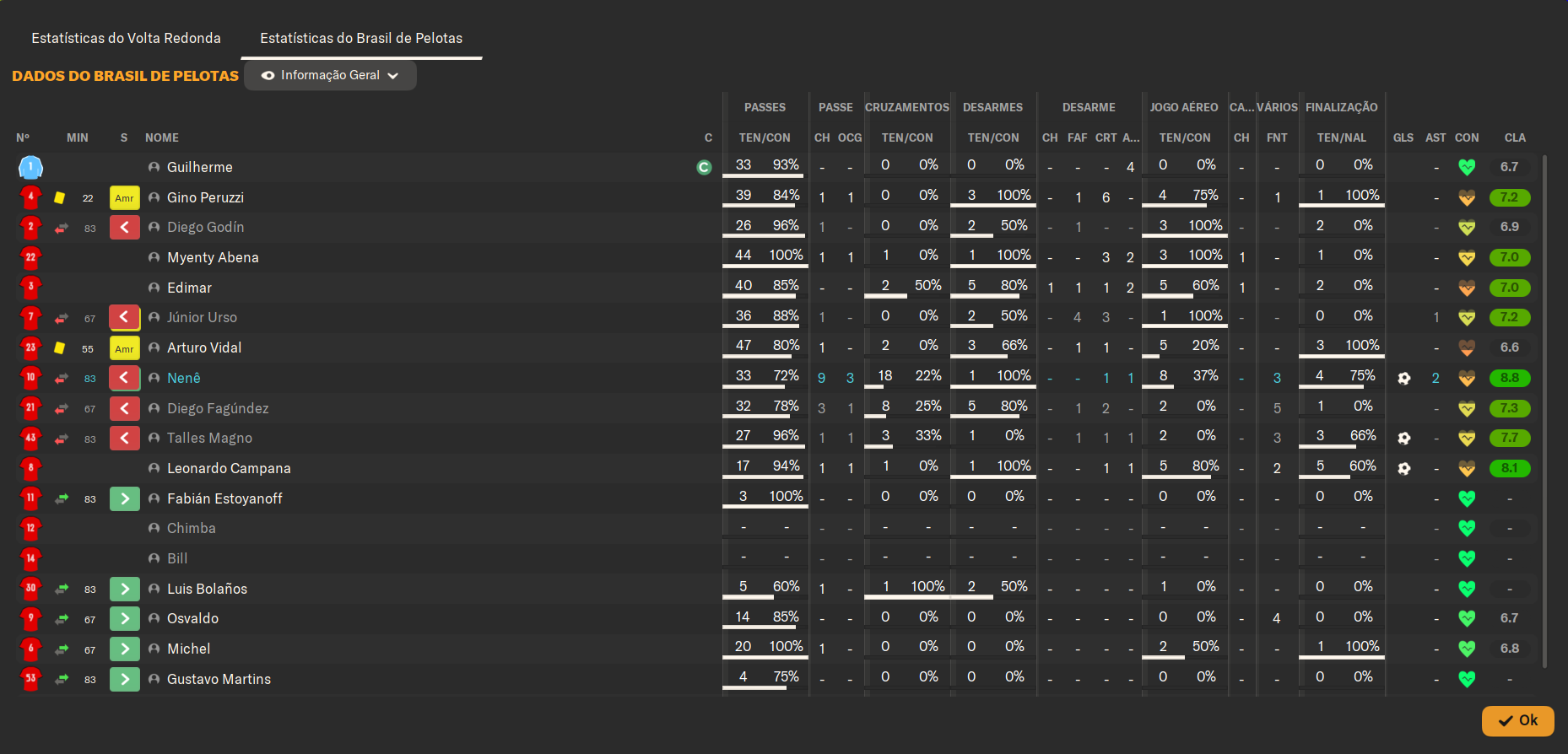Click Gustavo Martins' substituted-on green arrow icon
The width and height of the screenshot is (1568, 754).
(x=125, y=679)
